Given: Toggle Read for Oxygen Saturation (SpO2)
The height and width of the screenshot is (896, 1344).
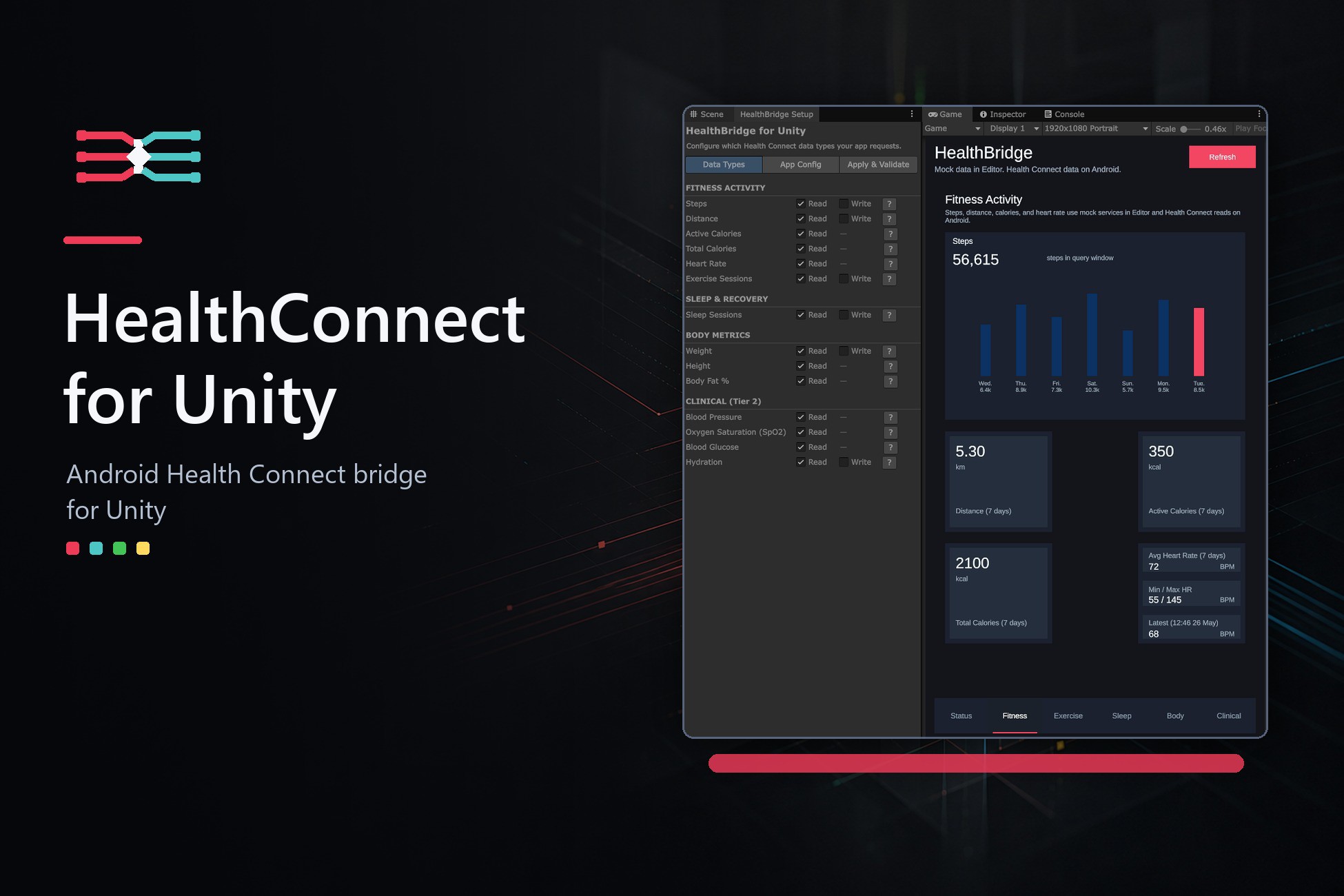Looking at the screenshot, I should (x=801, y=433).
